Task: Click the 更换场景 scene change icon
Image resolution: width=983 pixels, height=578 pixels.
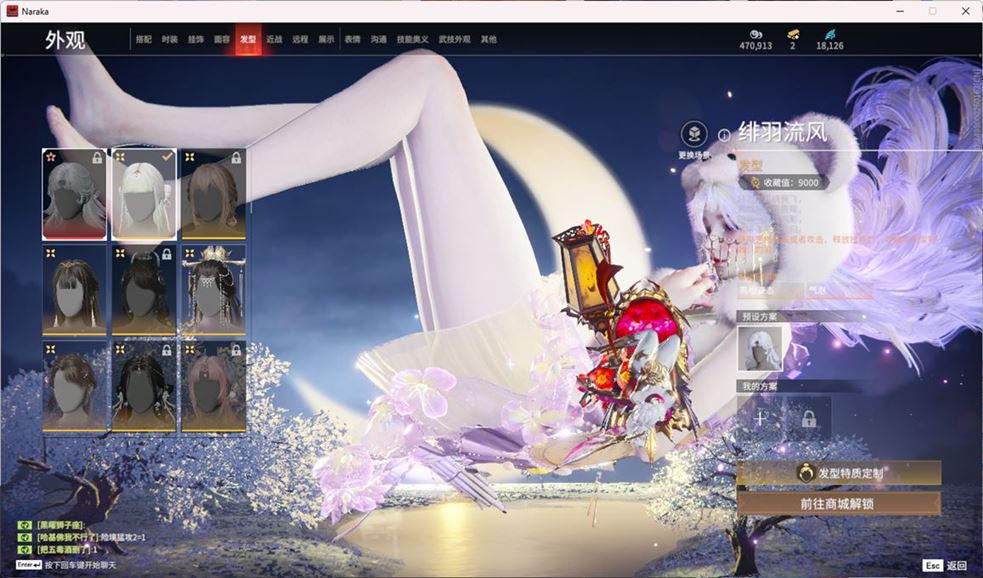Action: tap(694, 134)
